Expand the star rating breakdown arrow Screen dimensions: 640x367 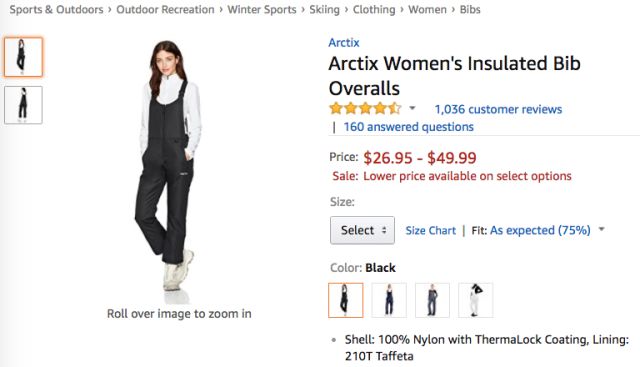(x=412, y=108)
